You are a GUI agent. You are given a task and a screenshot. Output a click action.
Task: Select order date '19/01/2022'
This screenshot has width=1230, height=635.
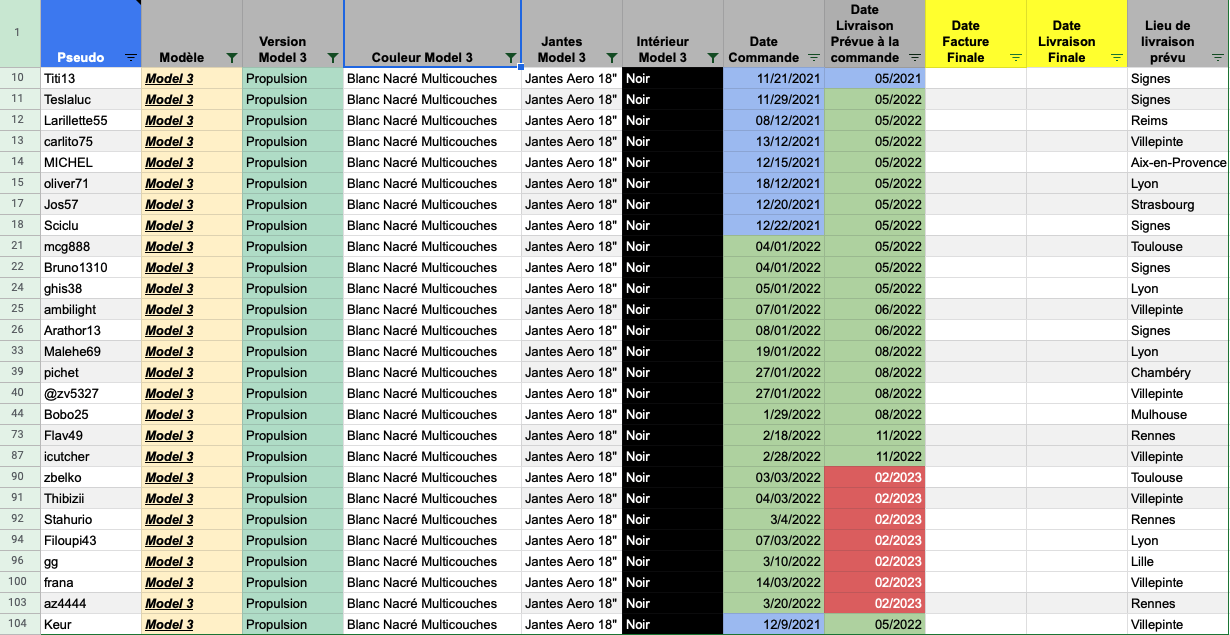click(x=774, y=351)
